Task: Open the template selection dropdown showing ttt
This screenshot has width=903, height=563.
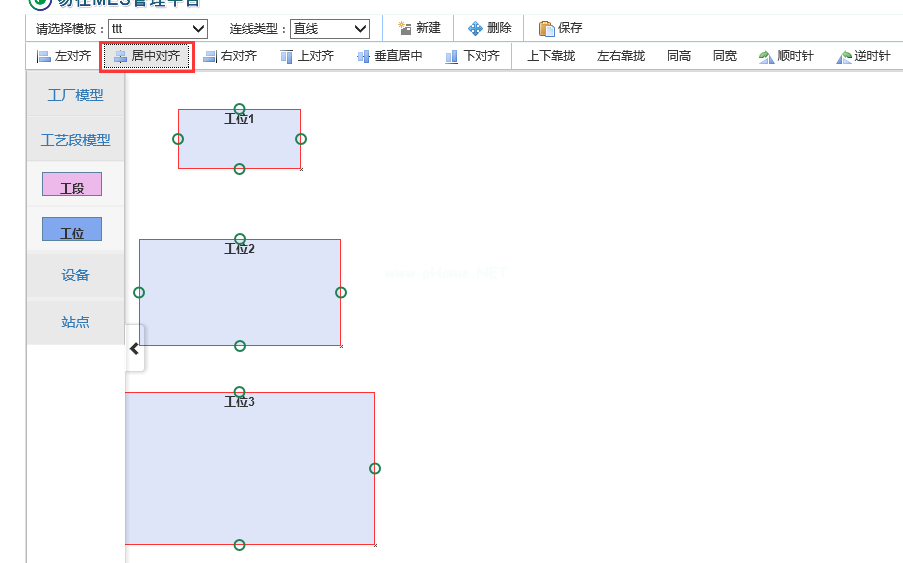Action: pos(157,29)
